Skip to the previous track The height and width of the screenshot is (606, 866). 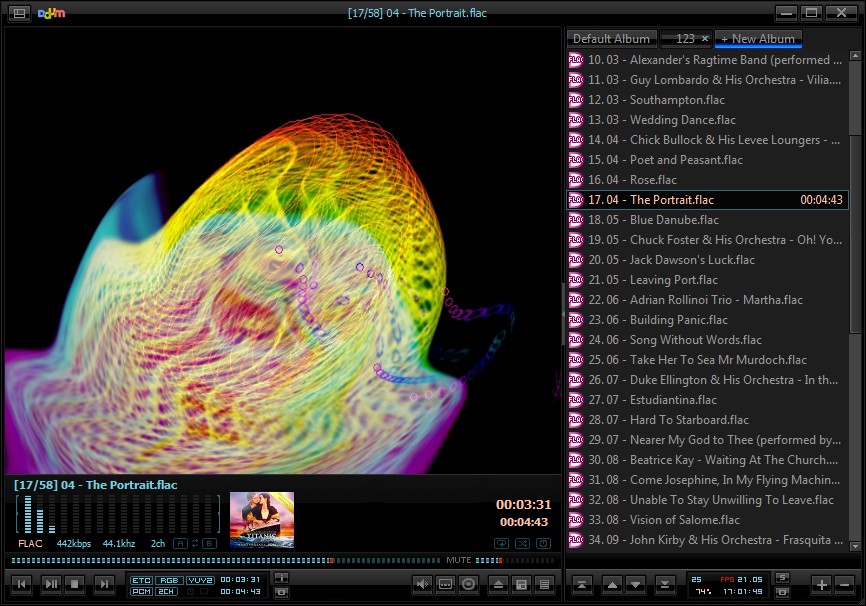[x=21, y=584]
